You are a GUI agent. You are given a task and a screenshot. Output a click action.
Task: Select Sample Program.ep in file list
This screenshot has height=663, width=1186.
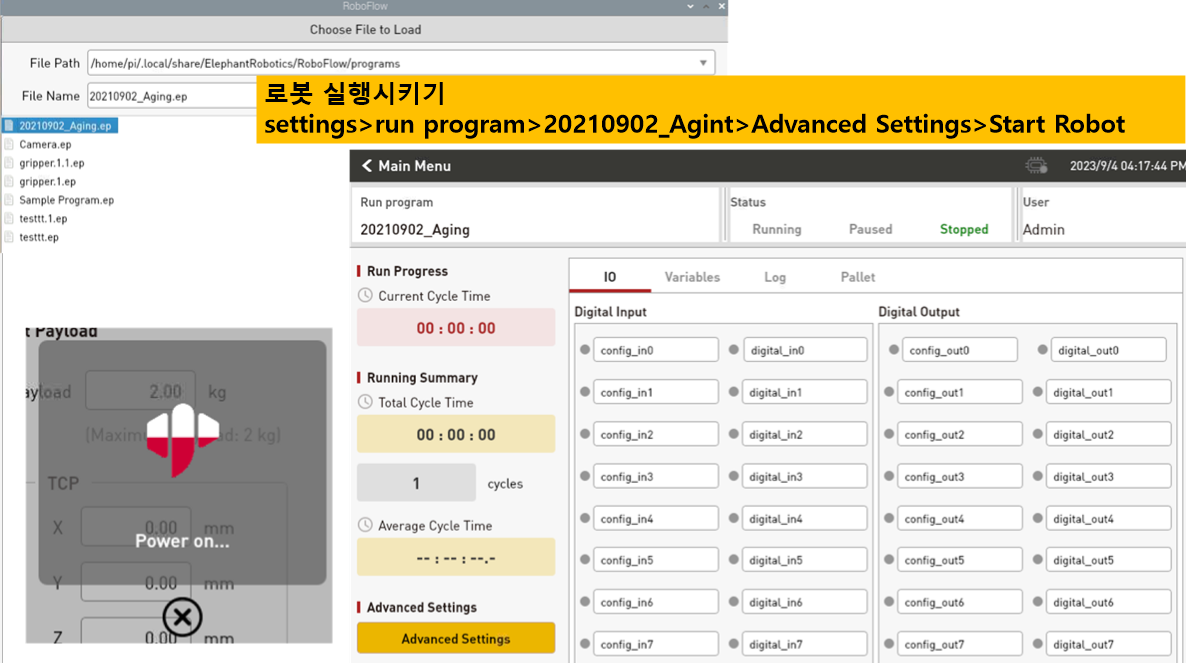coord(67,200)
